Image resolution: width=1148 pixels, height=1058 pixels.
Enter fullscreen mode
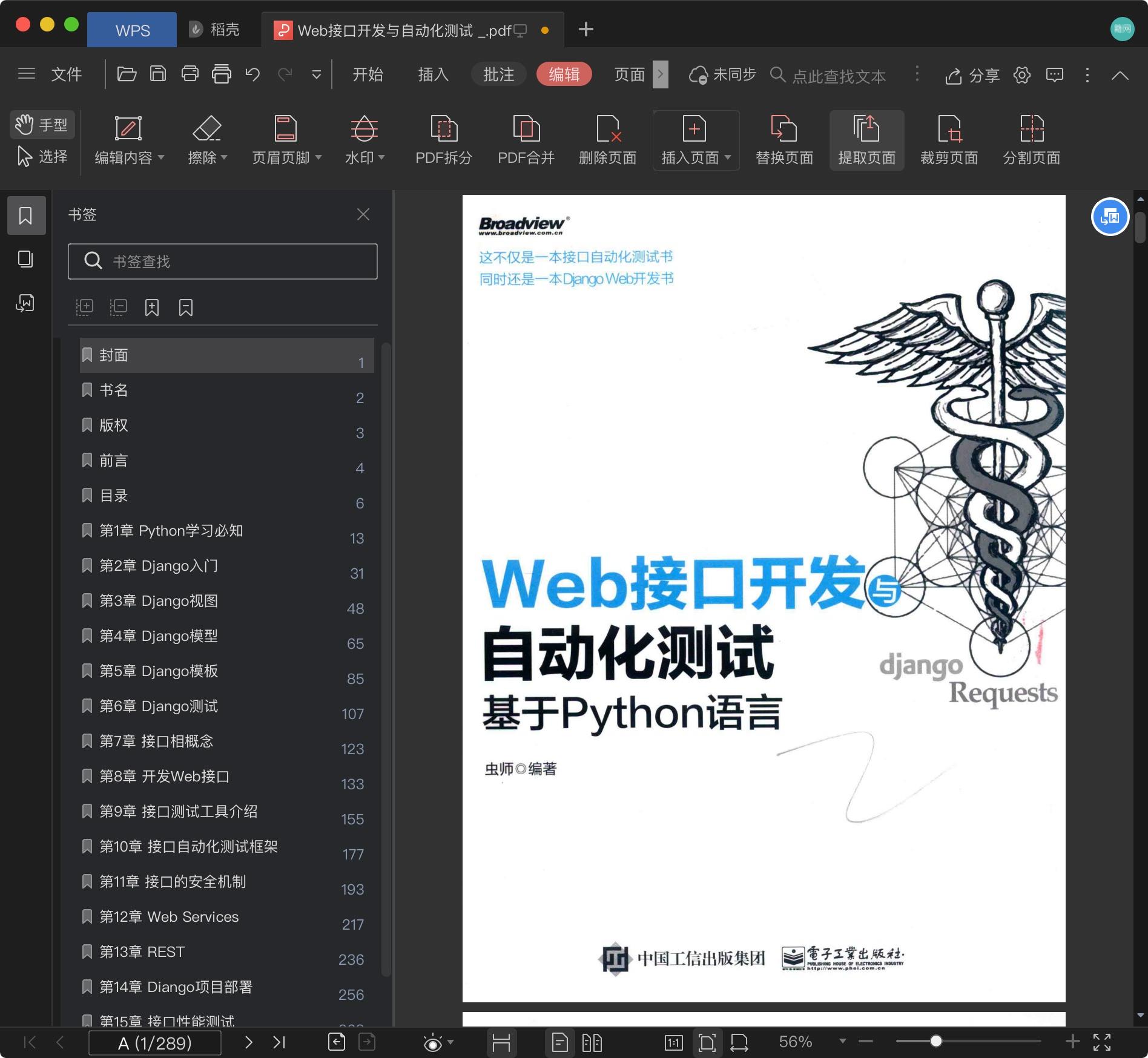click(x=1102, y=1042)
